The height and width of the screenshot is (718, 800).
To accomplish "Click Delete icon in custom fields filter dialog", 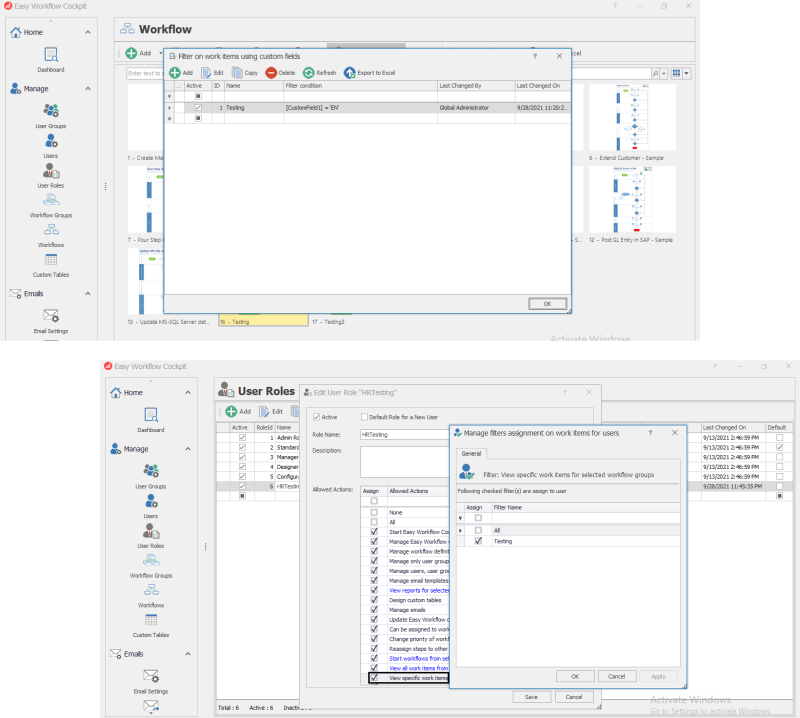I will click(271, 73).
